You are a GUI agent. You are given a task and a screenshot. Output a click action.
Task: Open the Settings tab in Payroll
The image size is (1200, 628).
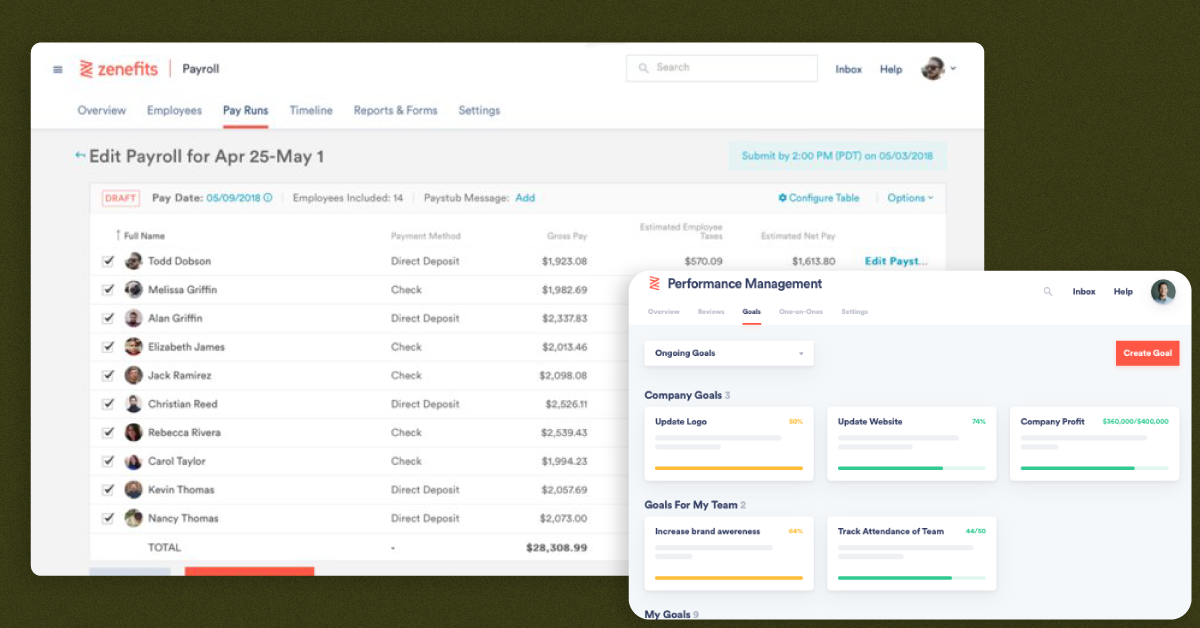[x=479, y=111]
